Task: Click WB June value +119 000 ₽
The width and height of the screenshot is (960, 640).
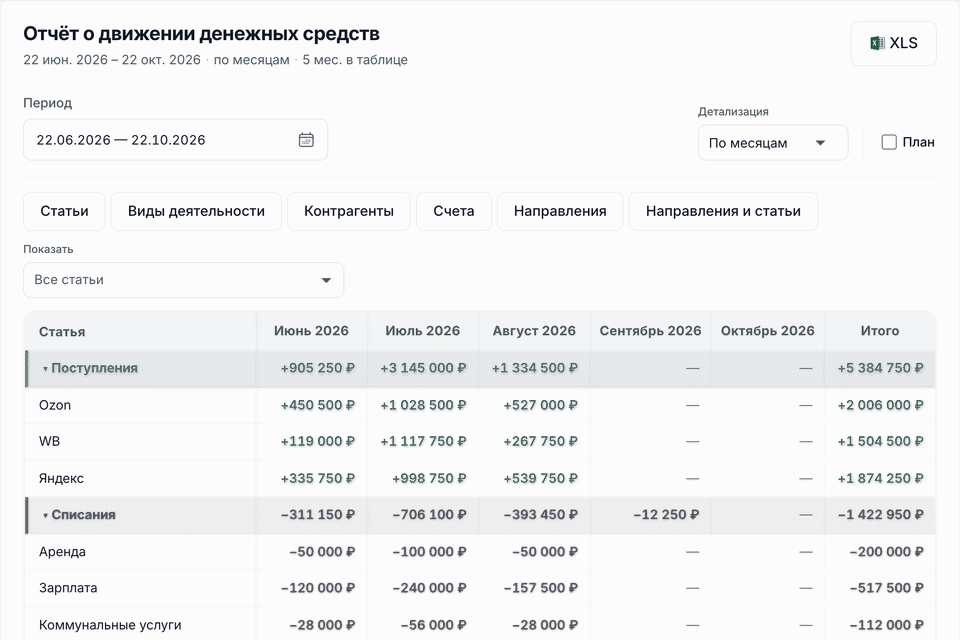Action: 318,441
